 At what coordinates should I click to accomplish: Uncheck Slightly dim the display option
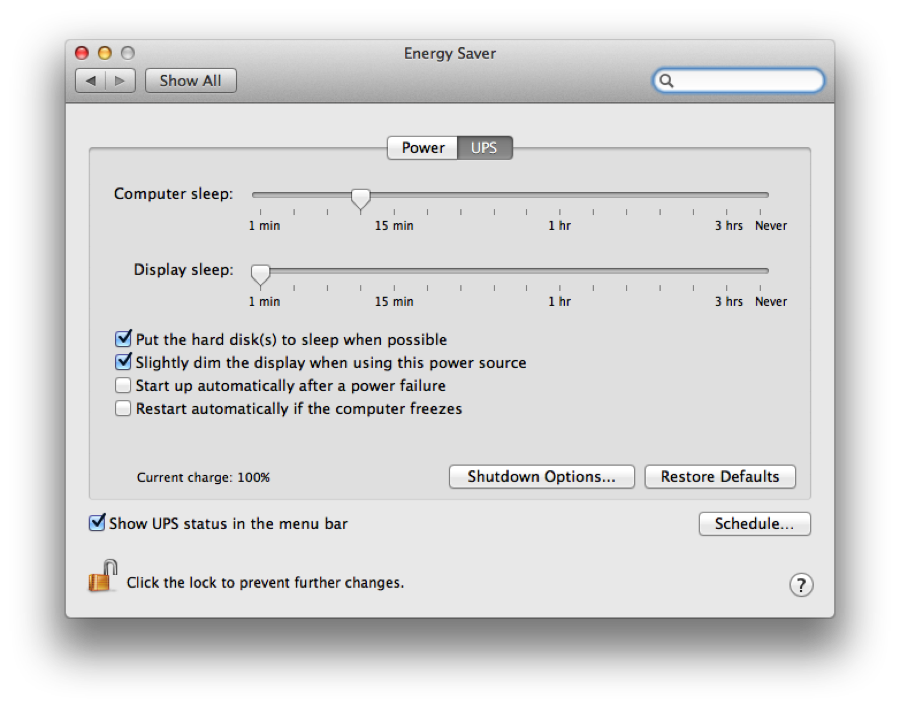click(124, 363)
